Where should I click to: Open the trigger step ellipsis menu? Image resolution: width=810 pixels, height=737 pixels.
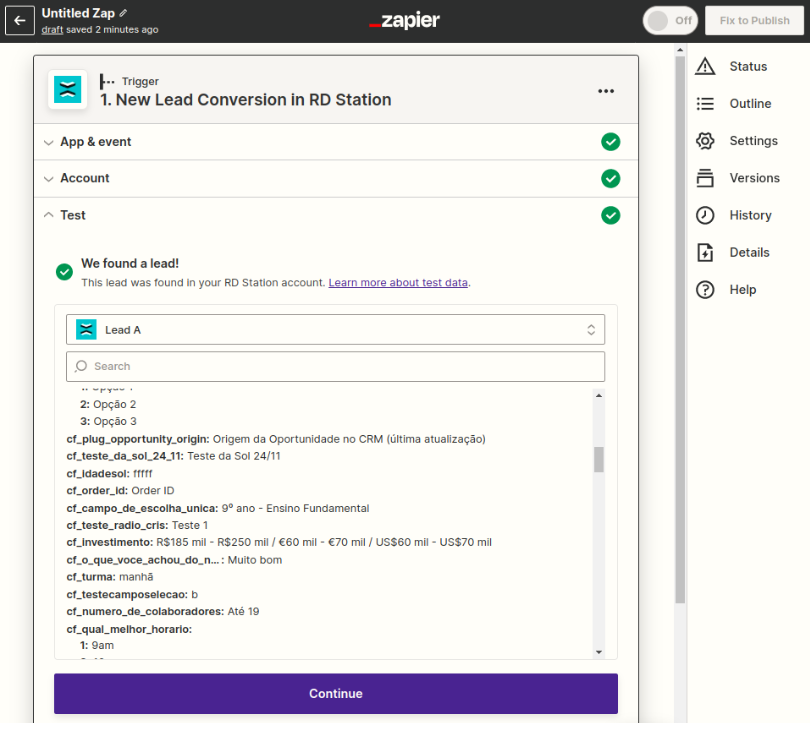[606, 90]
